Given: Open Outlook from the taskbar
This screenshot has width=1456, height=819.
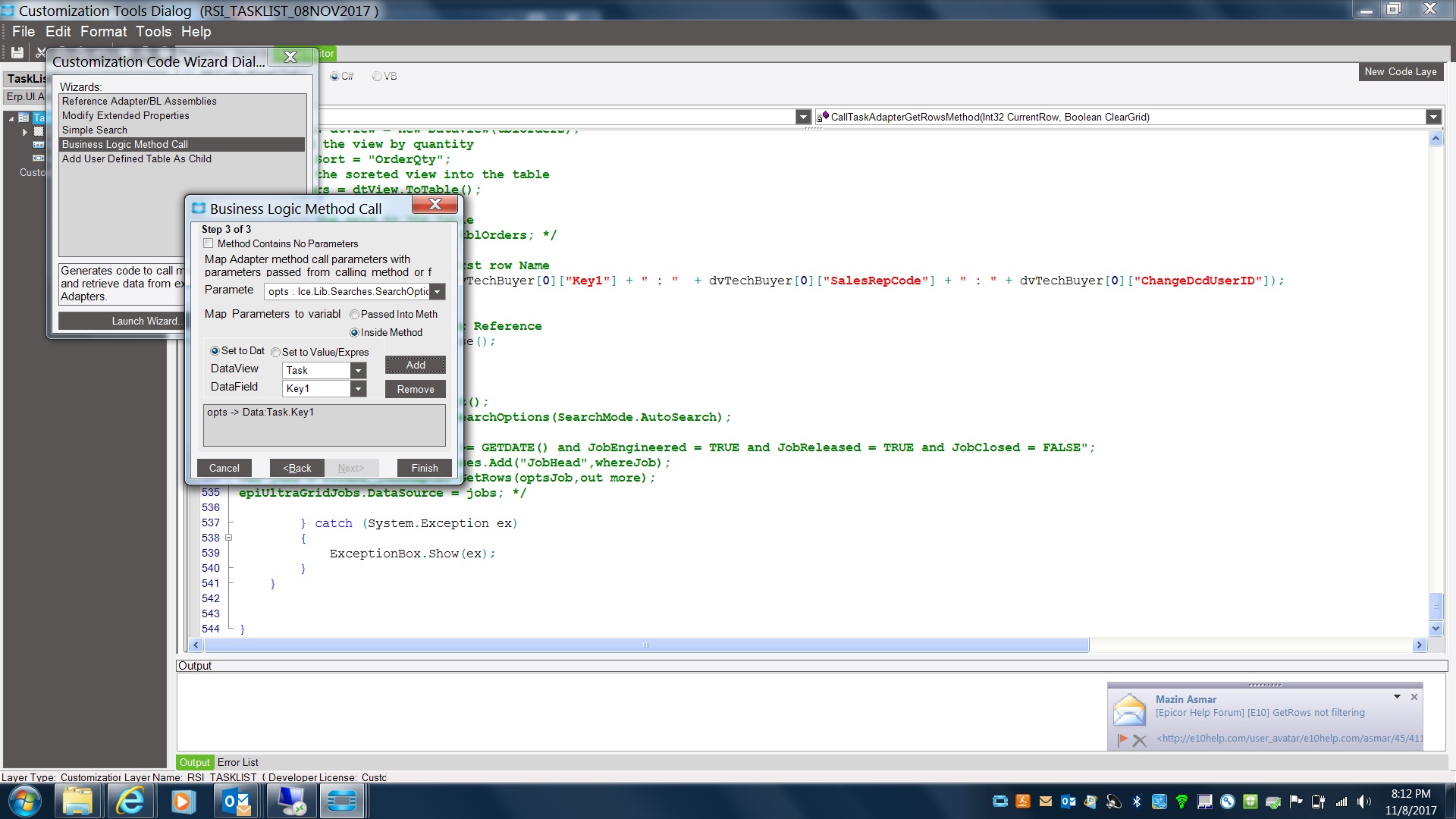Looking at the screenshot, I should pyautogui.click(x=237, y=801).
